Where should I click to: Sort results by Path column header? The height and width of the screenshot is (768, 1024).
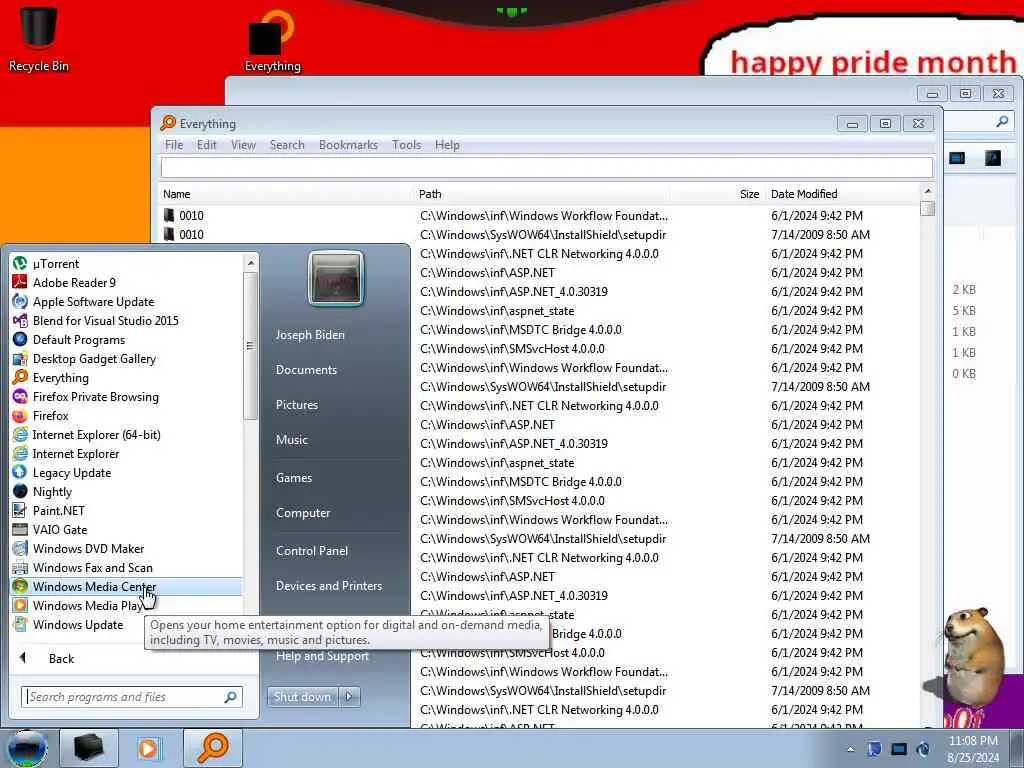click(x=542, y=194)
